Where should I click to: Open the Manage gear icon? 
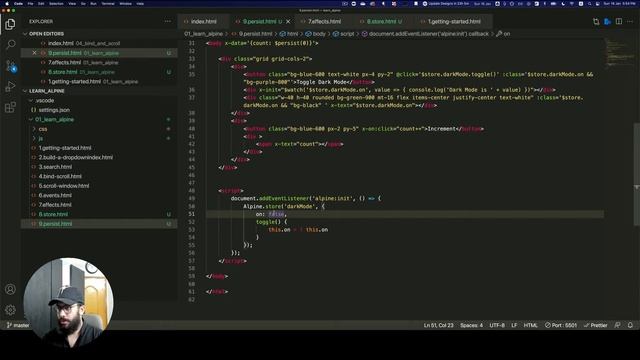pos(10,310)
